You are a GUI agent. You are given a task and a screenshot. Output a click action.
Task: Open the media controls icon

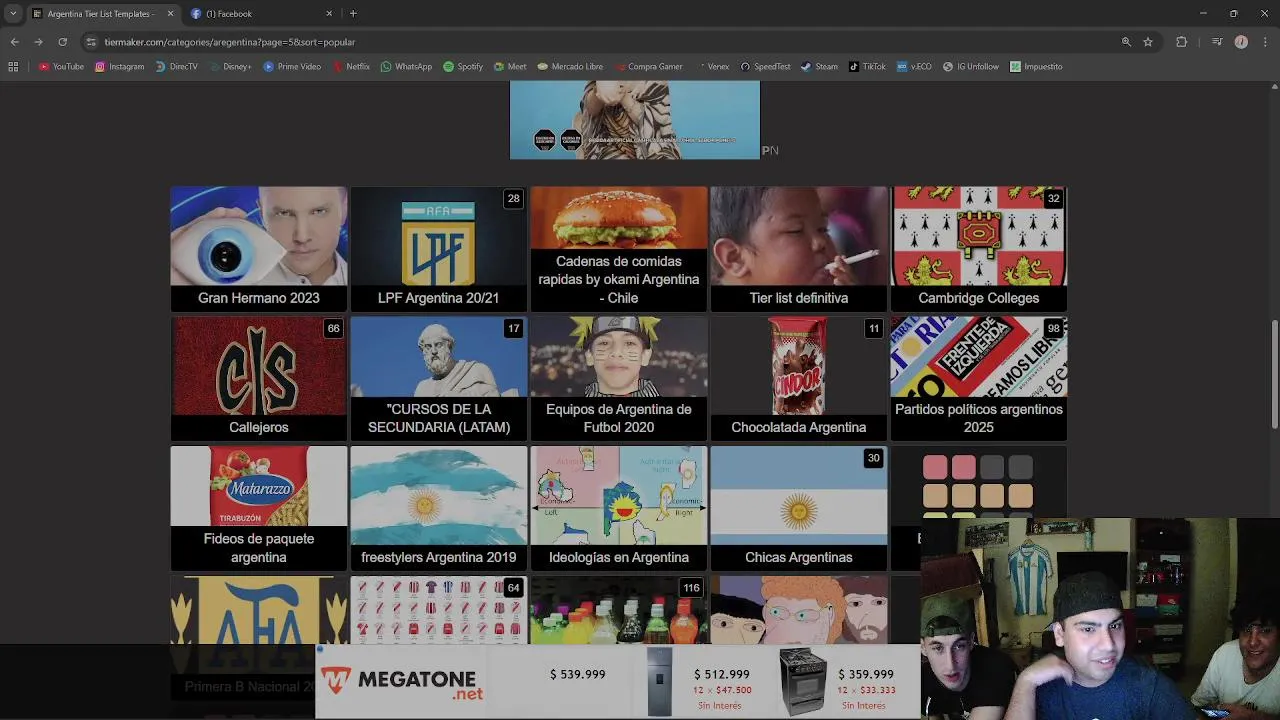[1217, 42]
